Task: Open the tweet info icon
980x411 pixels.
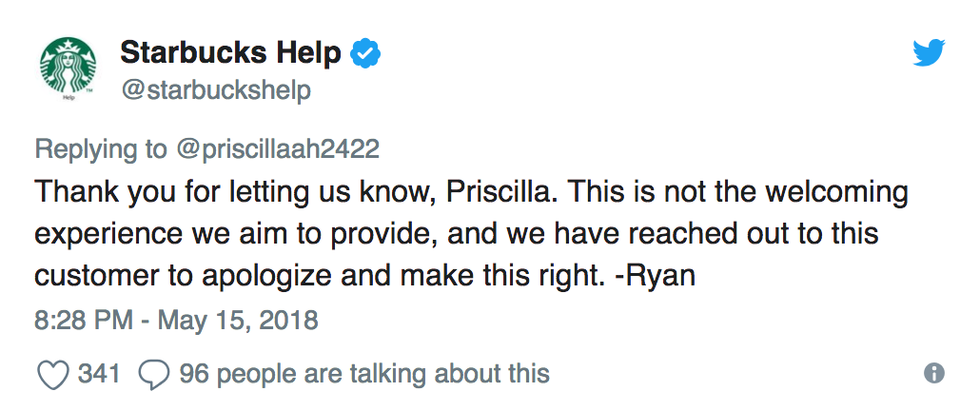Action: [x=934, y=374]
